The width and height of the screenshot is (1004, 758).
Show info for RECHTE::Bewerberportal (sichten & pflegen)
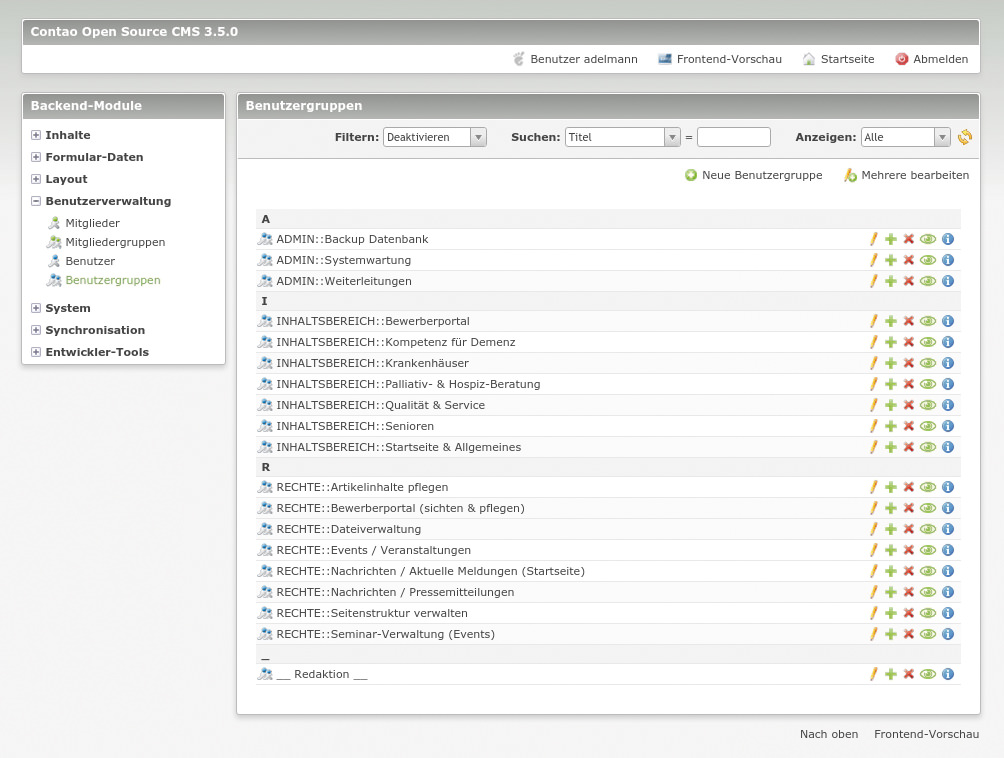(x=948, y=508)
